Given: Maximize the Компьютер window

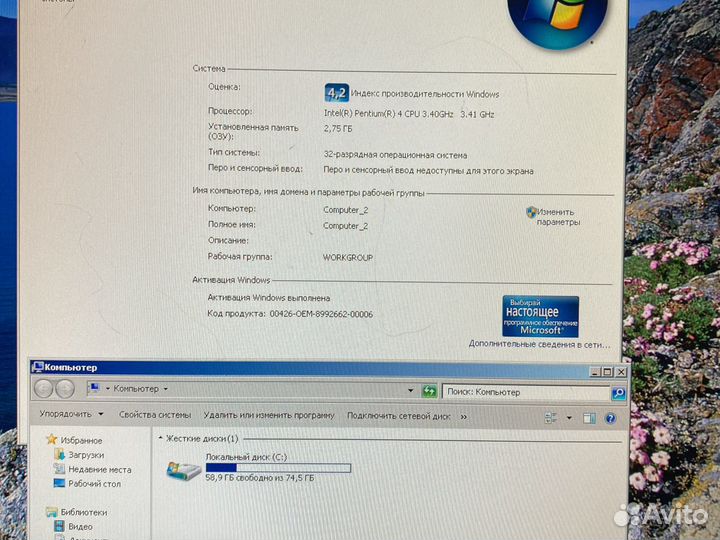Looking at the screenshot, I should pyautogui.click(x=608, y=371).
